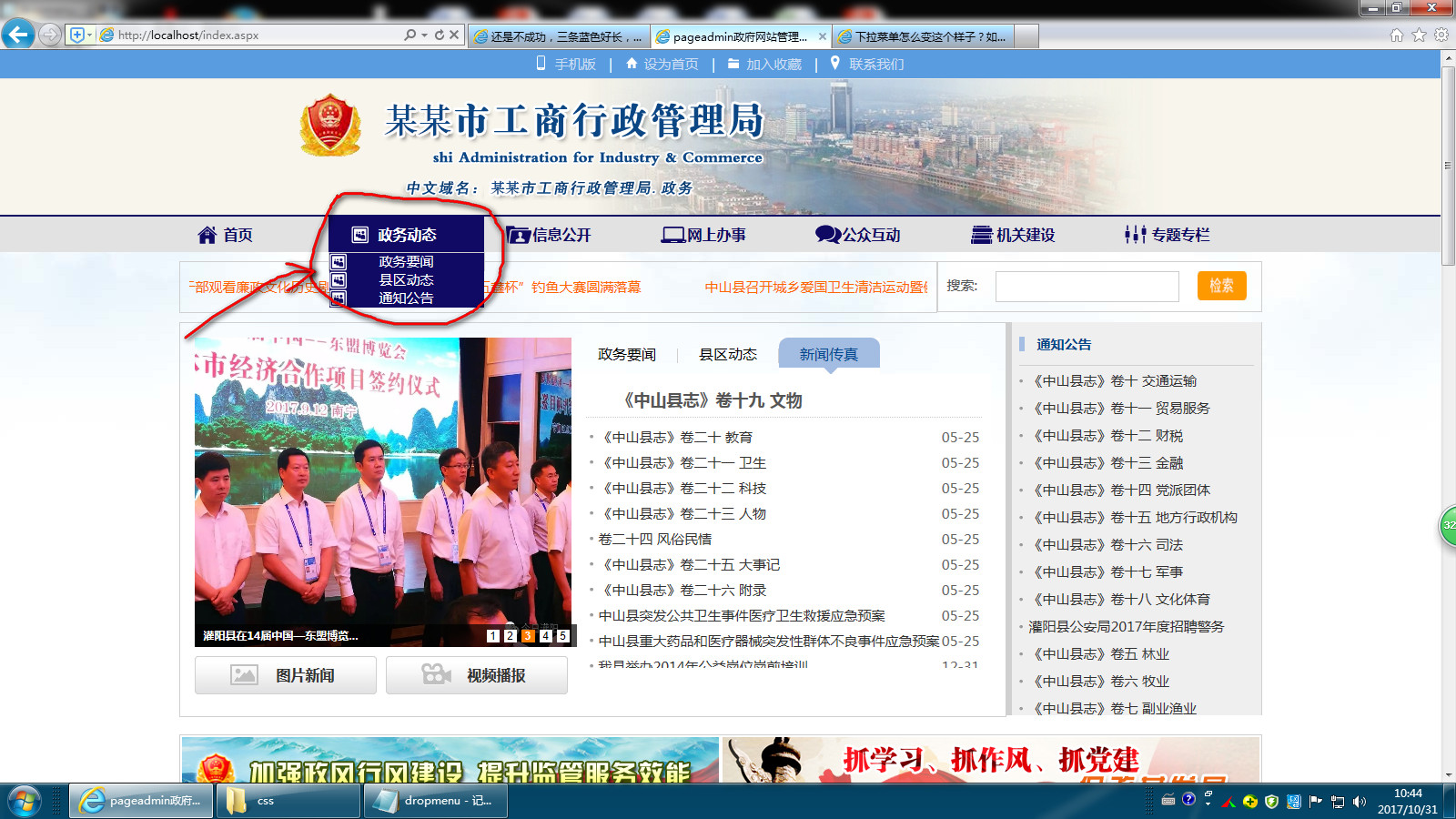This screenshot has height=819, width=1456.
Task: Open 图片新闻 button
Action: coord(286,675)
